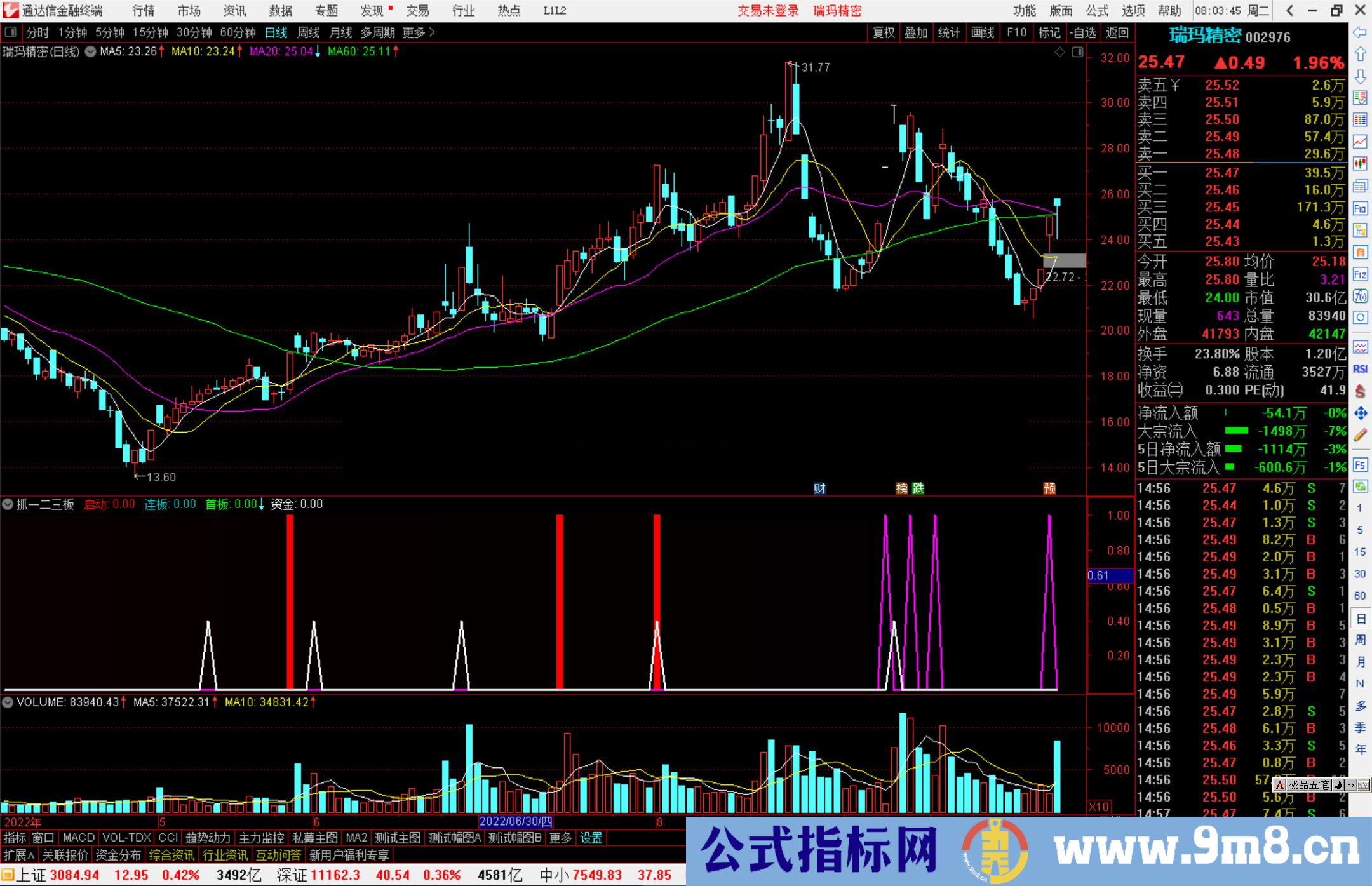Image resolution: width=1372 pixels, height=886 pixels.
Task: Click the blue move-crosshair icon in sidebar
Action: point(1360,413)
